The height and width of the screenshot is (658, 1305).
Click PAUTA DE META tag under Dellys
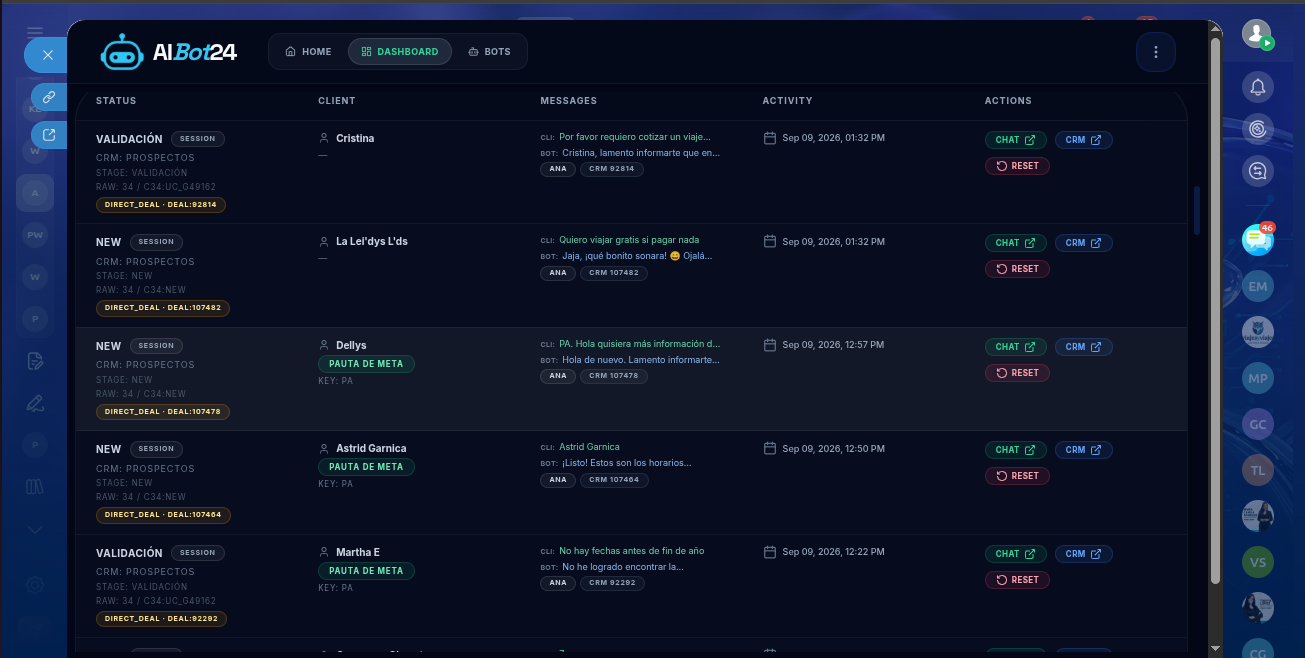point(366,364)
